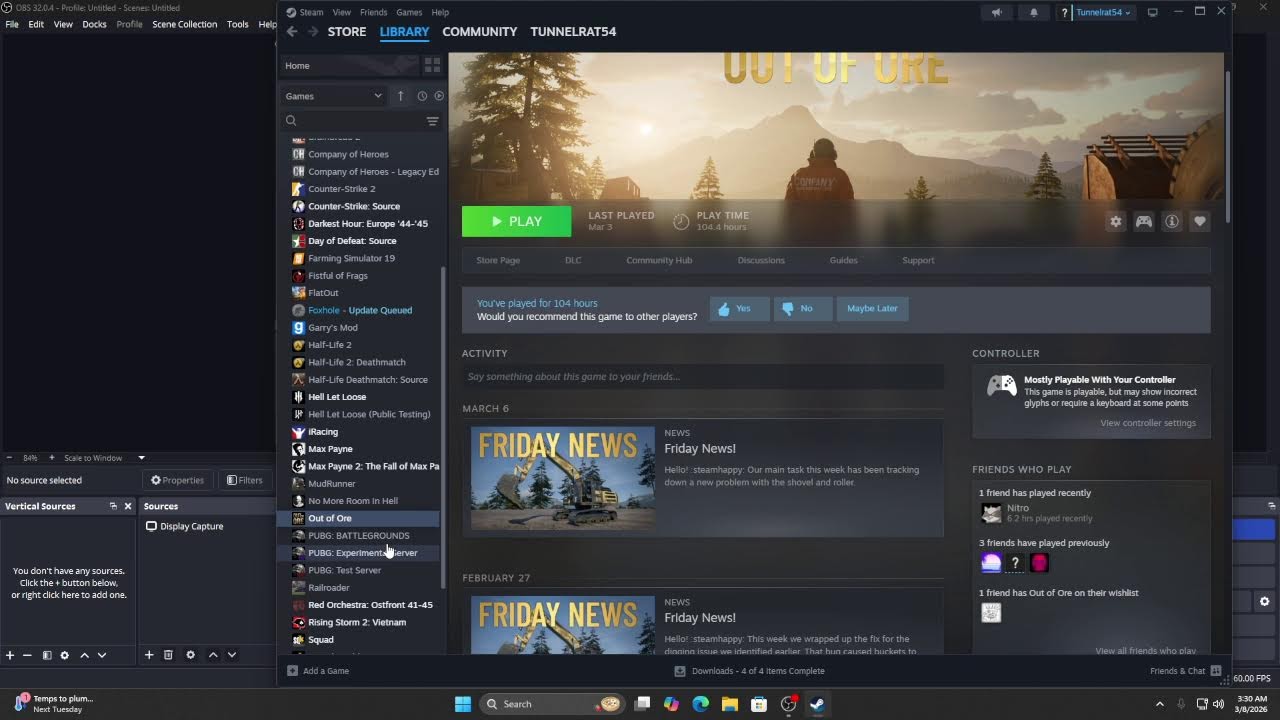Click the thumbs-down No recommendation button

pyautogui.click(x=801, y=308)
